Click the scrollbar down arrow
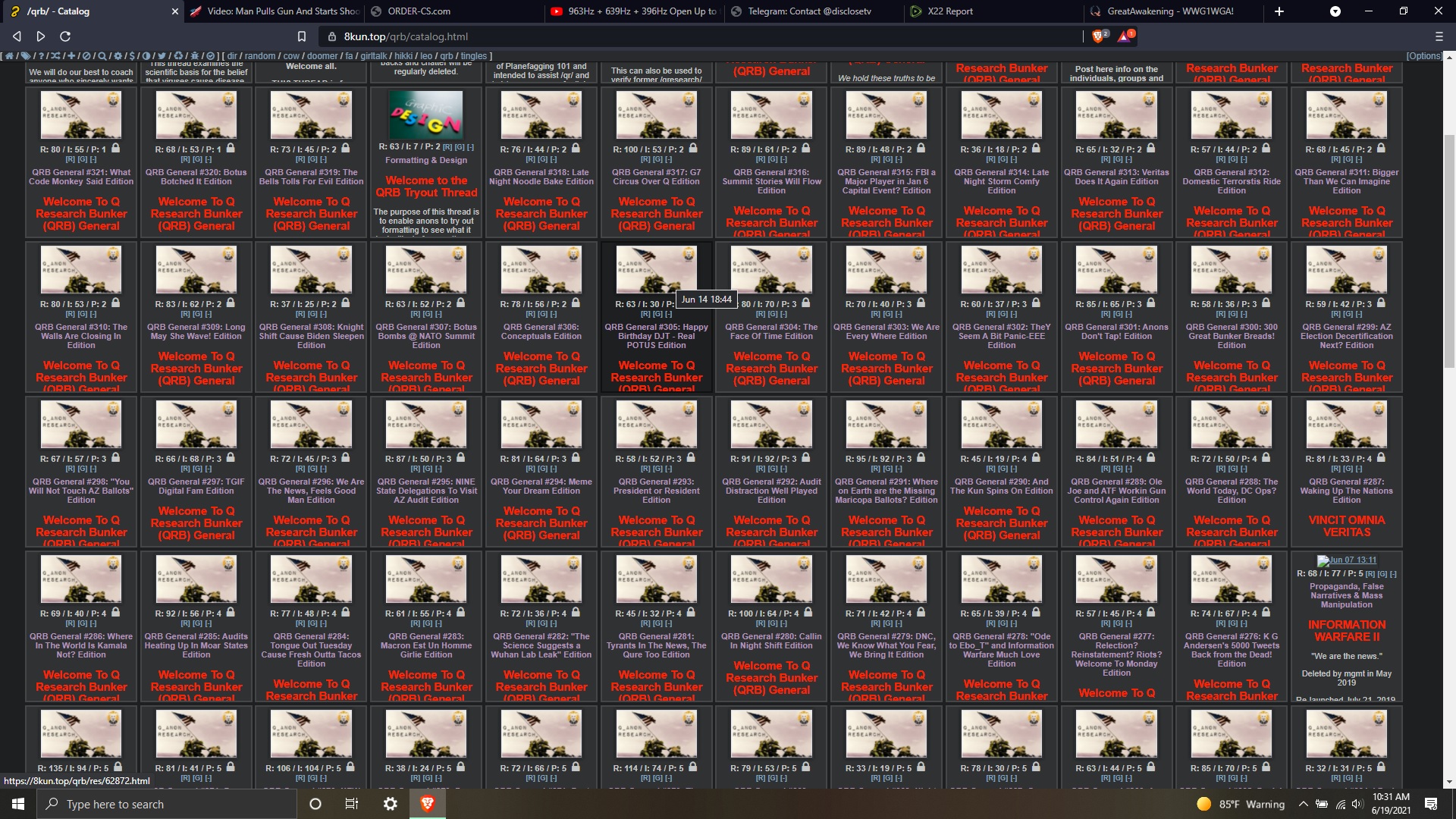Viewport: 1456px width, 819px height. (x=1449, y=782)
